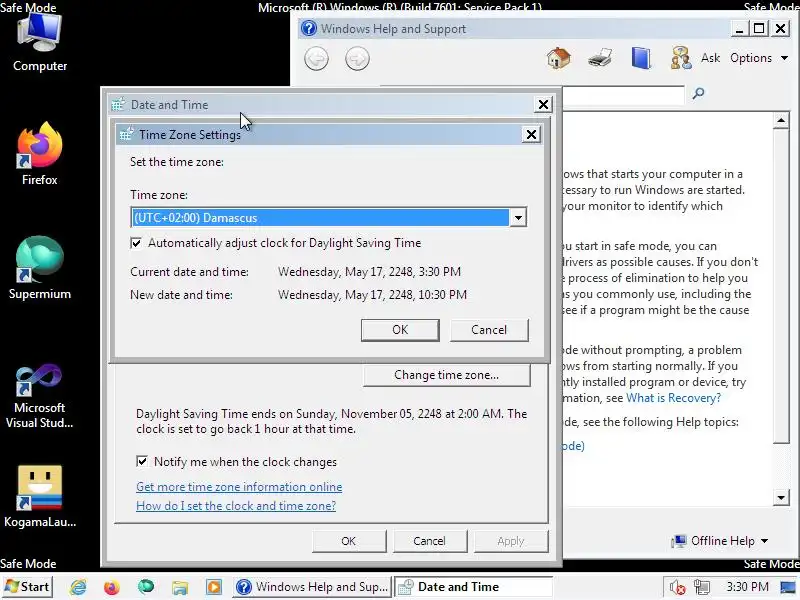Open the Time zone dropdown list
Viewport: 800px width, 600px height.
click(518, 218)
